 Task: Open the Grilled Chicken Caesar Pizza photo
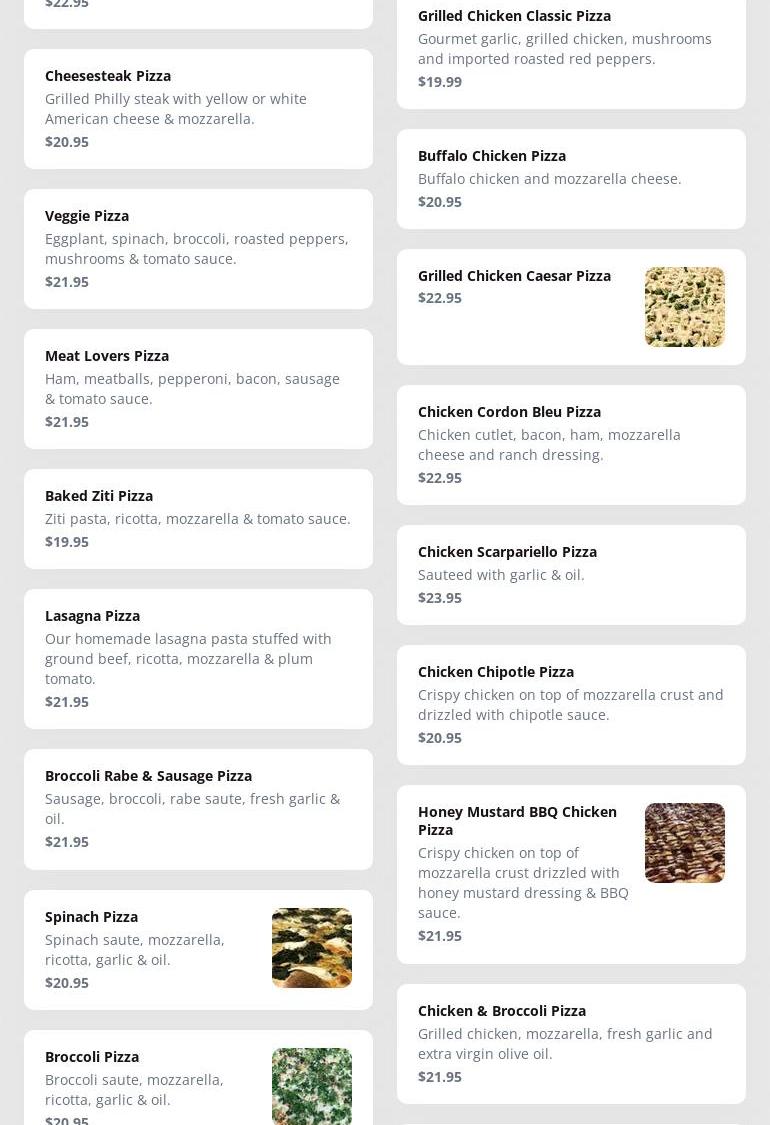pyautogui.click(x=685, y=307)
